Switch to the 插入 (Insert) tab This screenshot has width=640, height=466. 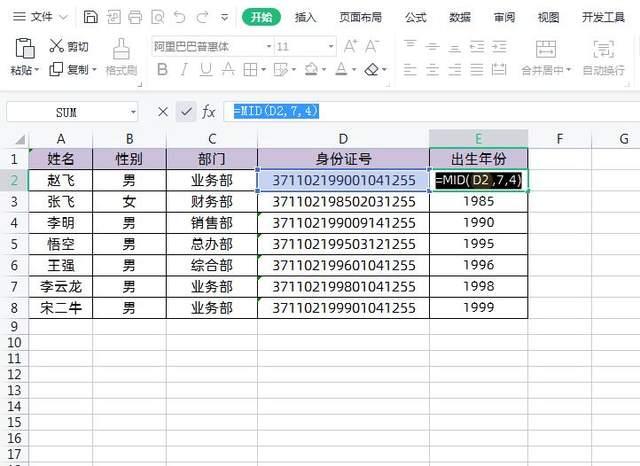(306, 17)
